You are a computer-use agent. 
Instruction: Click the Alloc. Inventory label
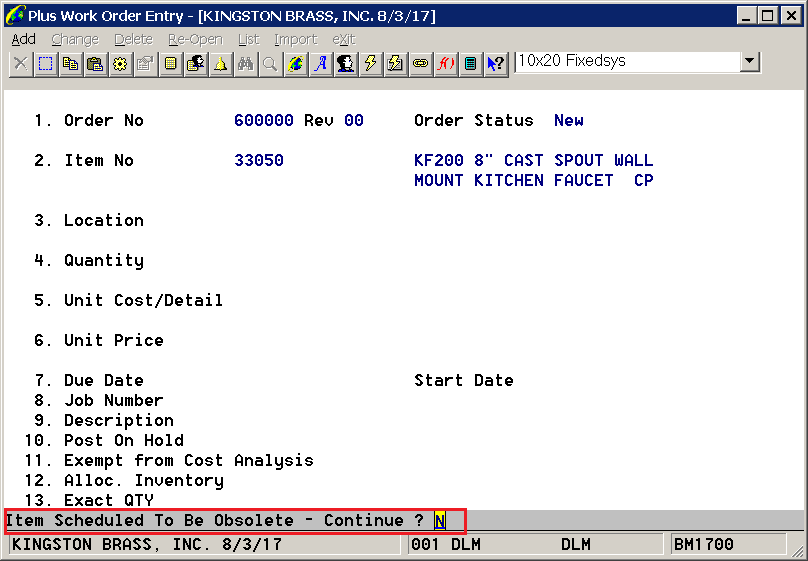tap(144, 481)
